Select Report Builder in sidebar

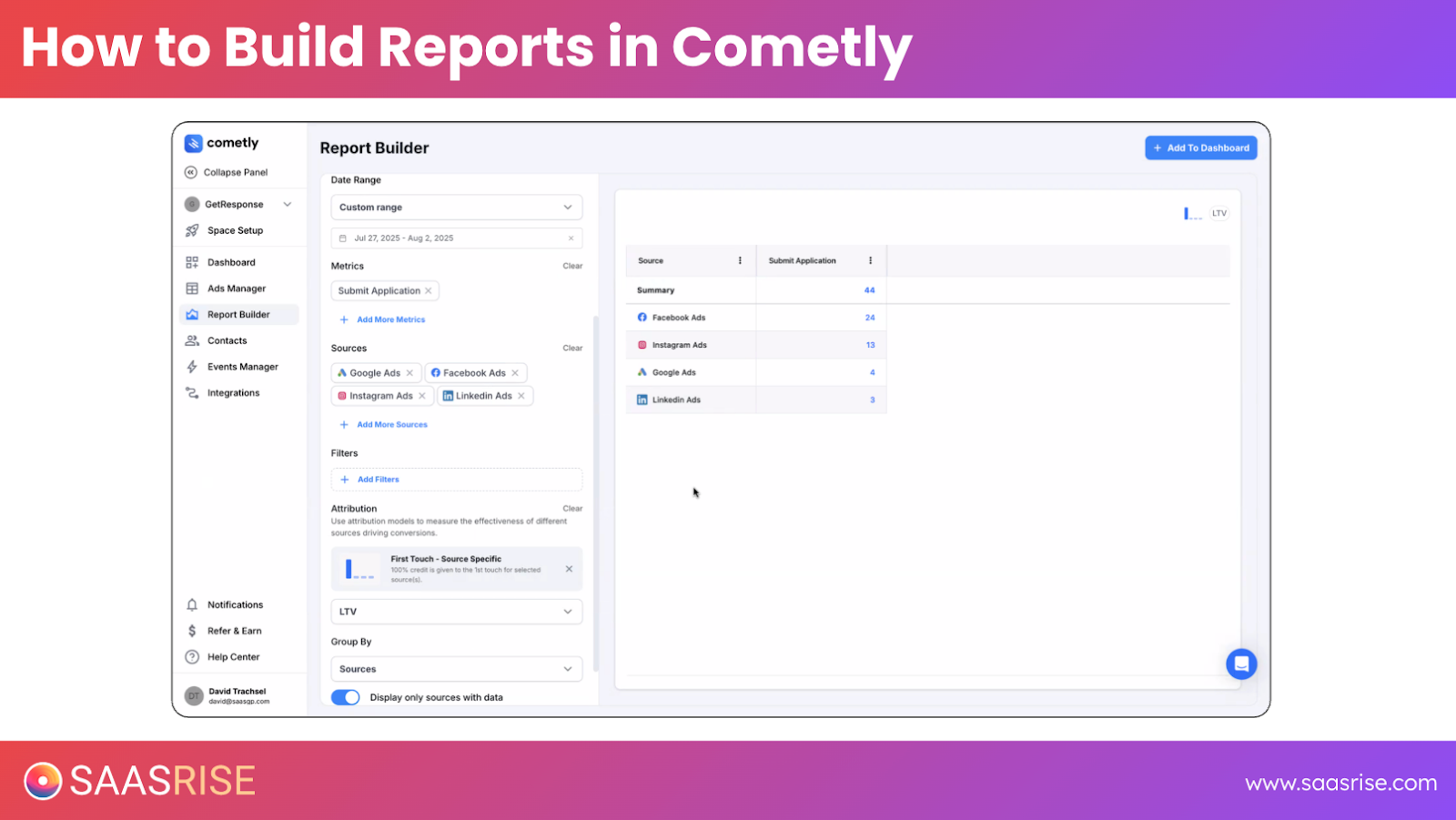[239, 314]
